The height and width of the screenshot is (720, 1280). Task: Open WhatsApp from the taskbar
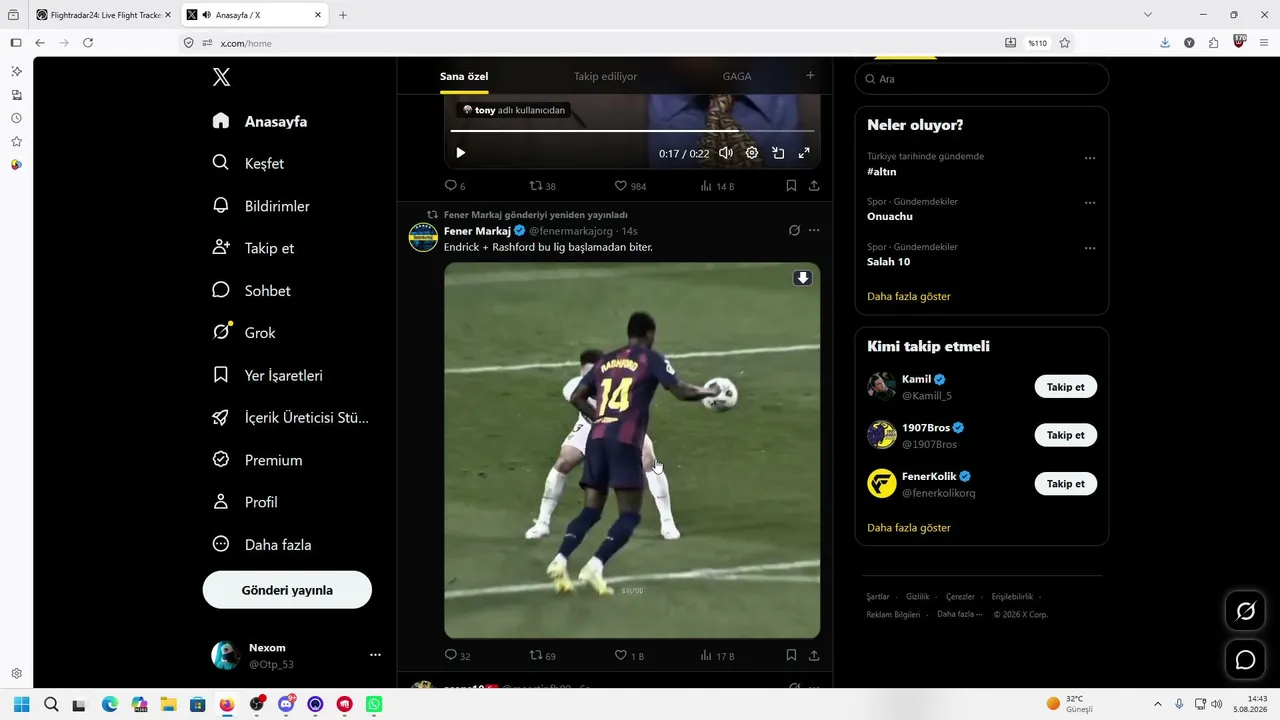click(374, 704)
